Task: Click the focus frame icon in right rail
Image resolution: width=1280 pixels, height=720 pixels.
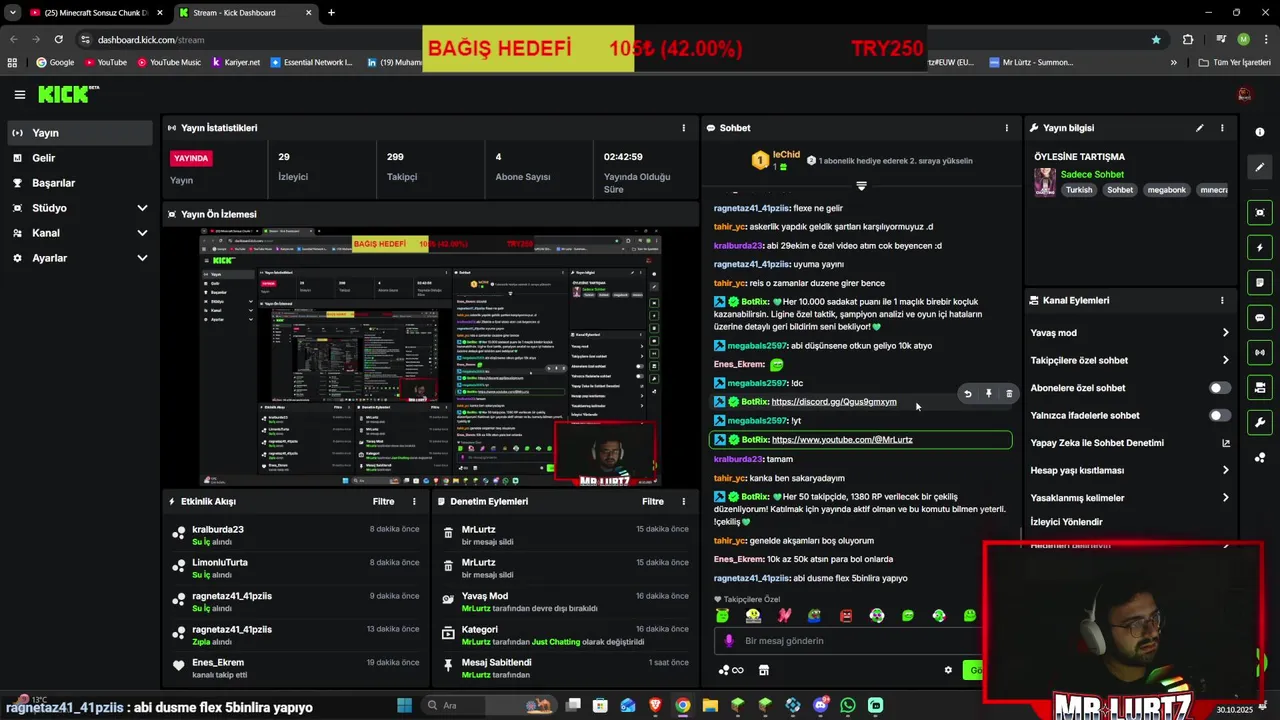Action: tap(1260, 212)
